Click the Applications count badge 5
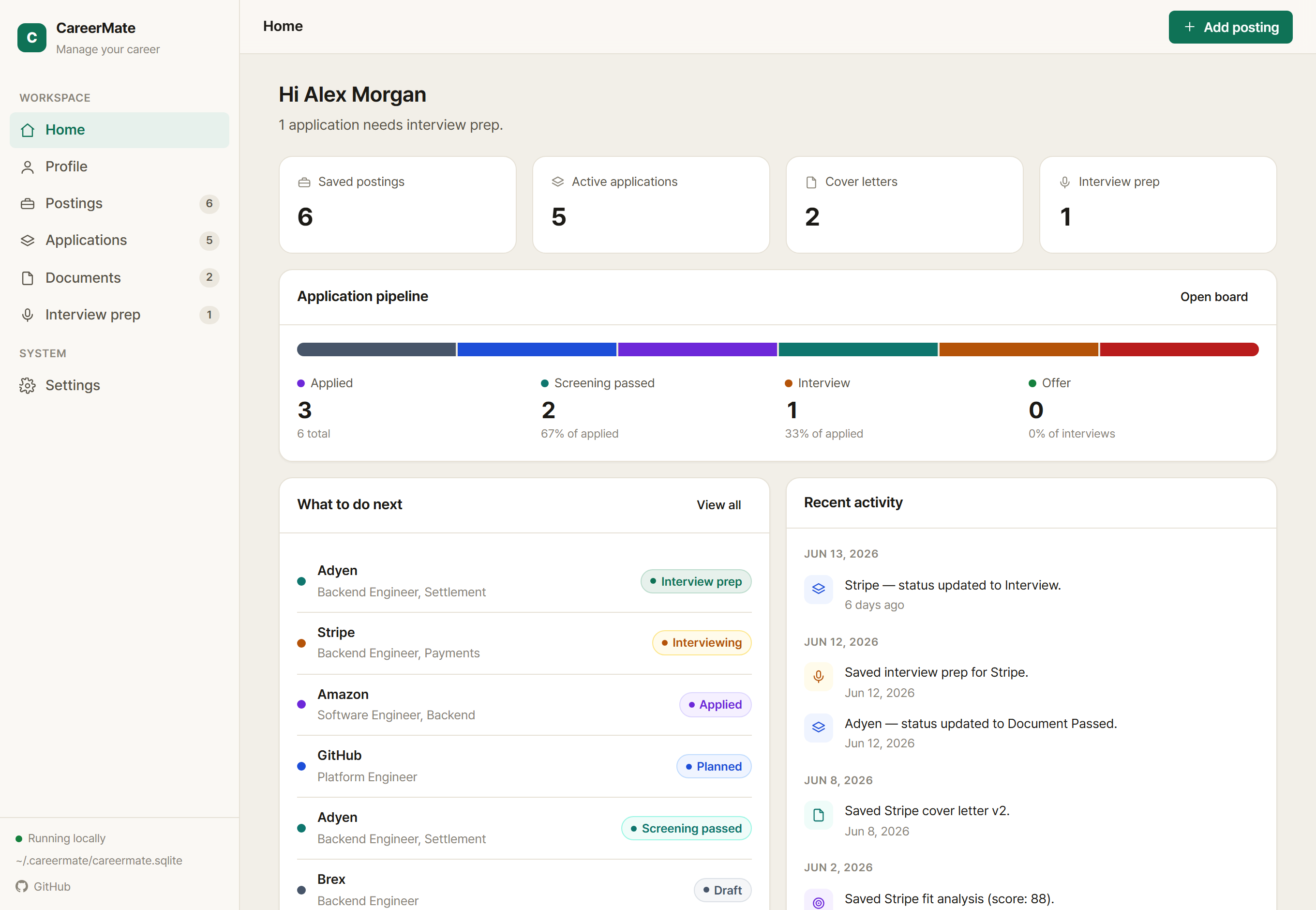1316x910 pixels. coord(209,241)
